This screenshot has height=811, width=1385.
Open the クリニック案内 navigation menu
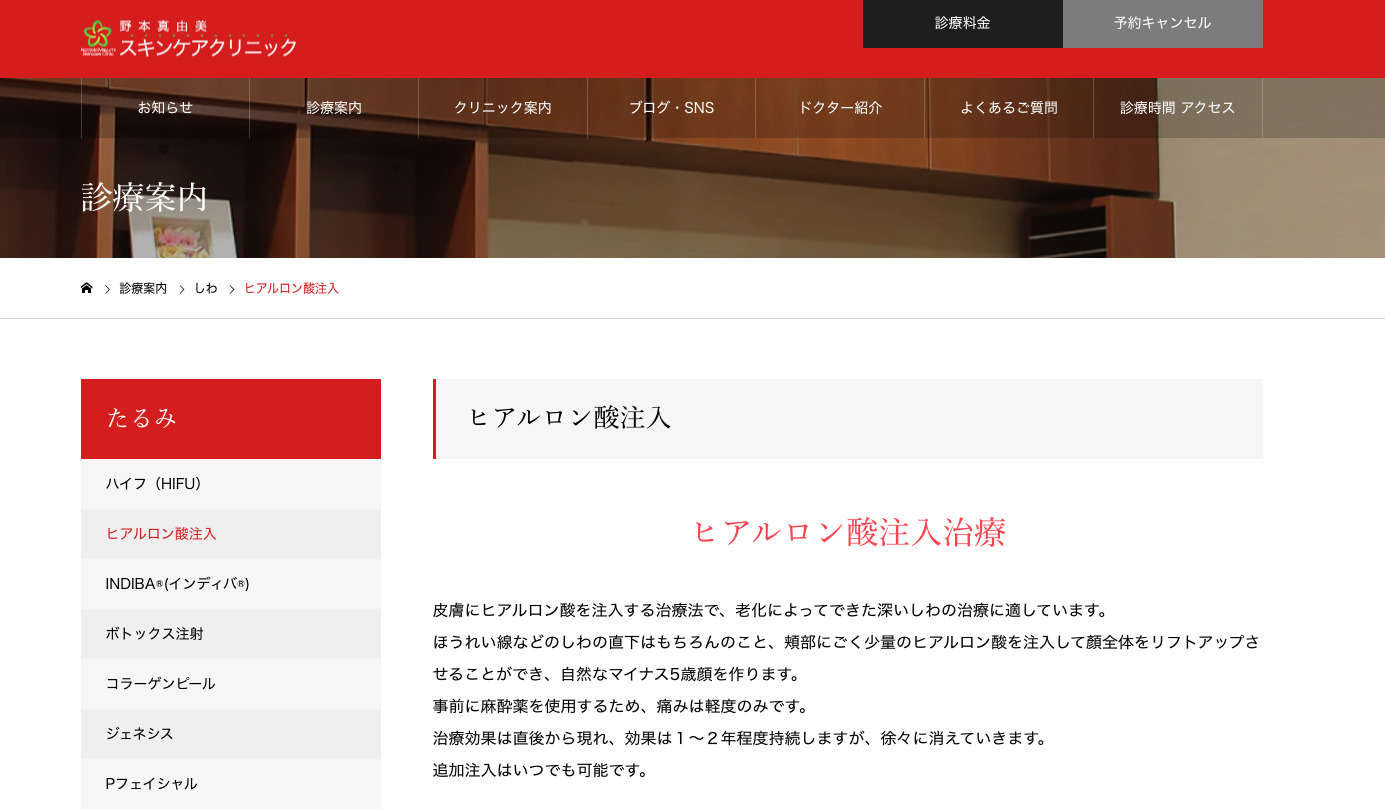pyautogui.click(x=502, y=107)
